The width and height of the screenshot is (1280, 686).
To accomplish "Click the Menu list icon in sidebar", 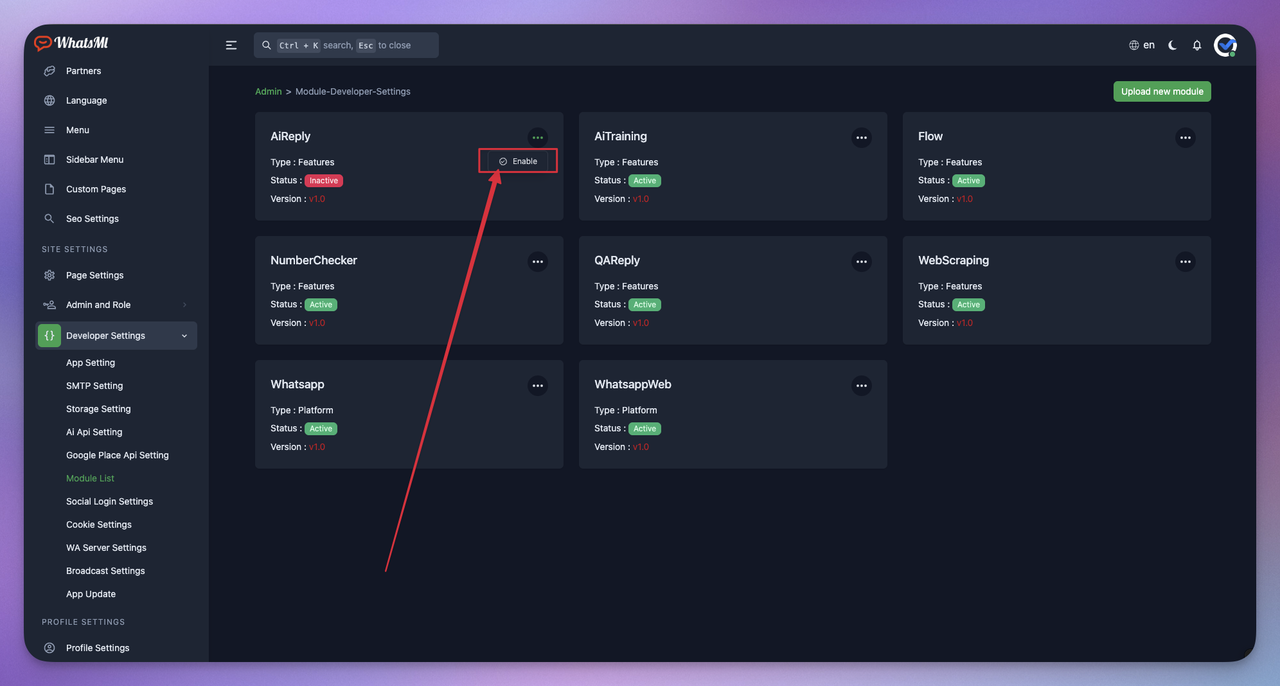I will tap(49, 130).
